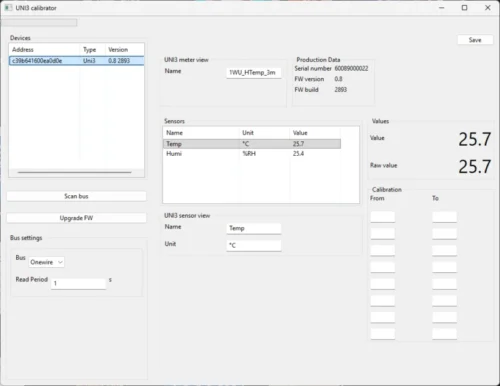Click the Version column header in Devices
Viewport: 500px width, 386px height.
[125, 50]
